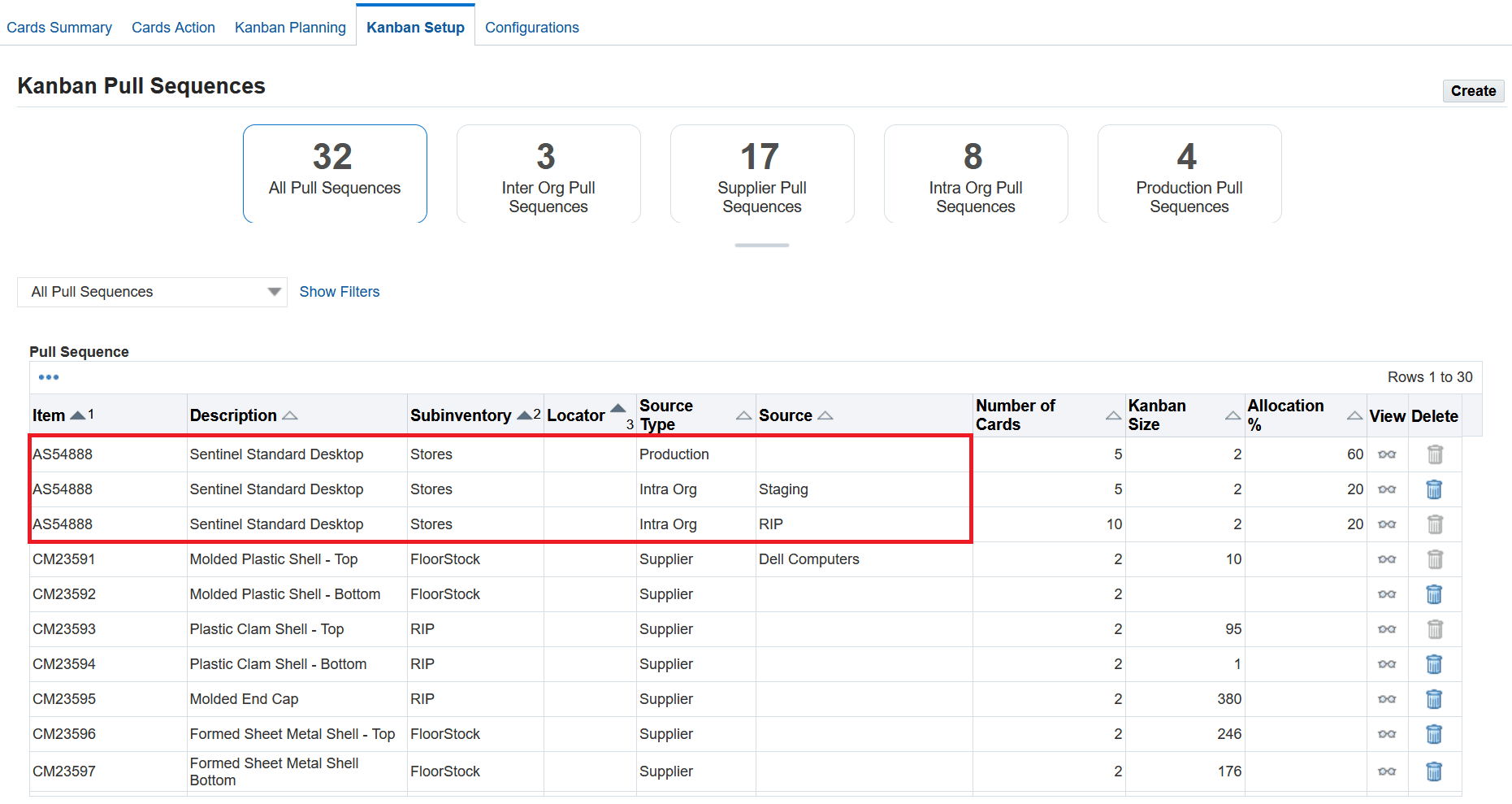Image resolution: width=1512 pixels, height=804 pixels.
Task: Open the All Pull Sequences dropdown
Action: click(x=275, y=292)
